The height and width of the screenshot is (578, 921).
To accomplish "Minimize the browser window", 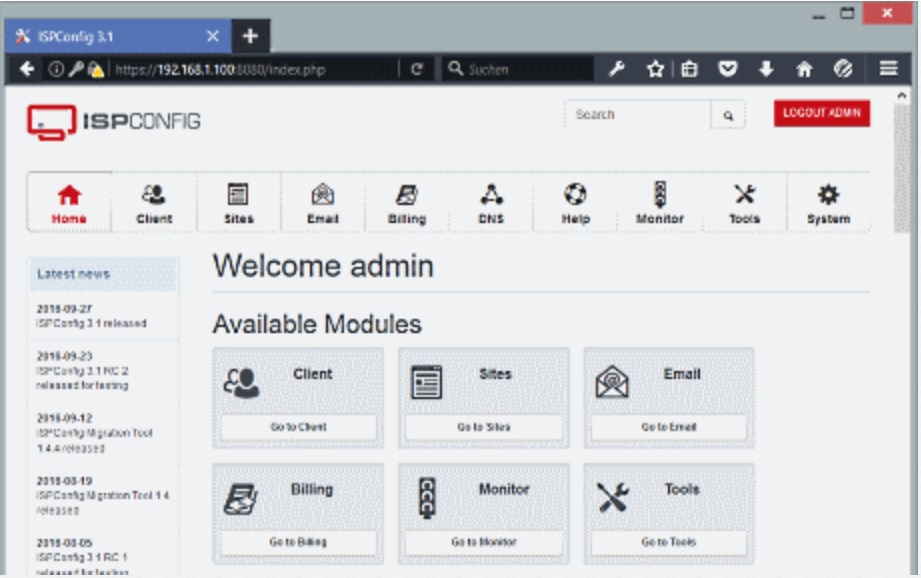I will coord(818,15).
